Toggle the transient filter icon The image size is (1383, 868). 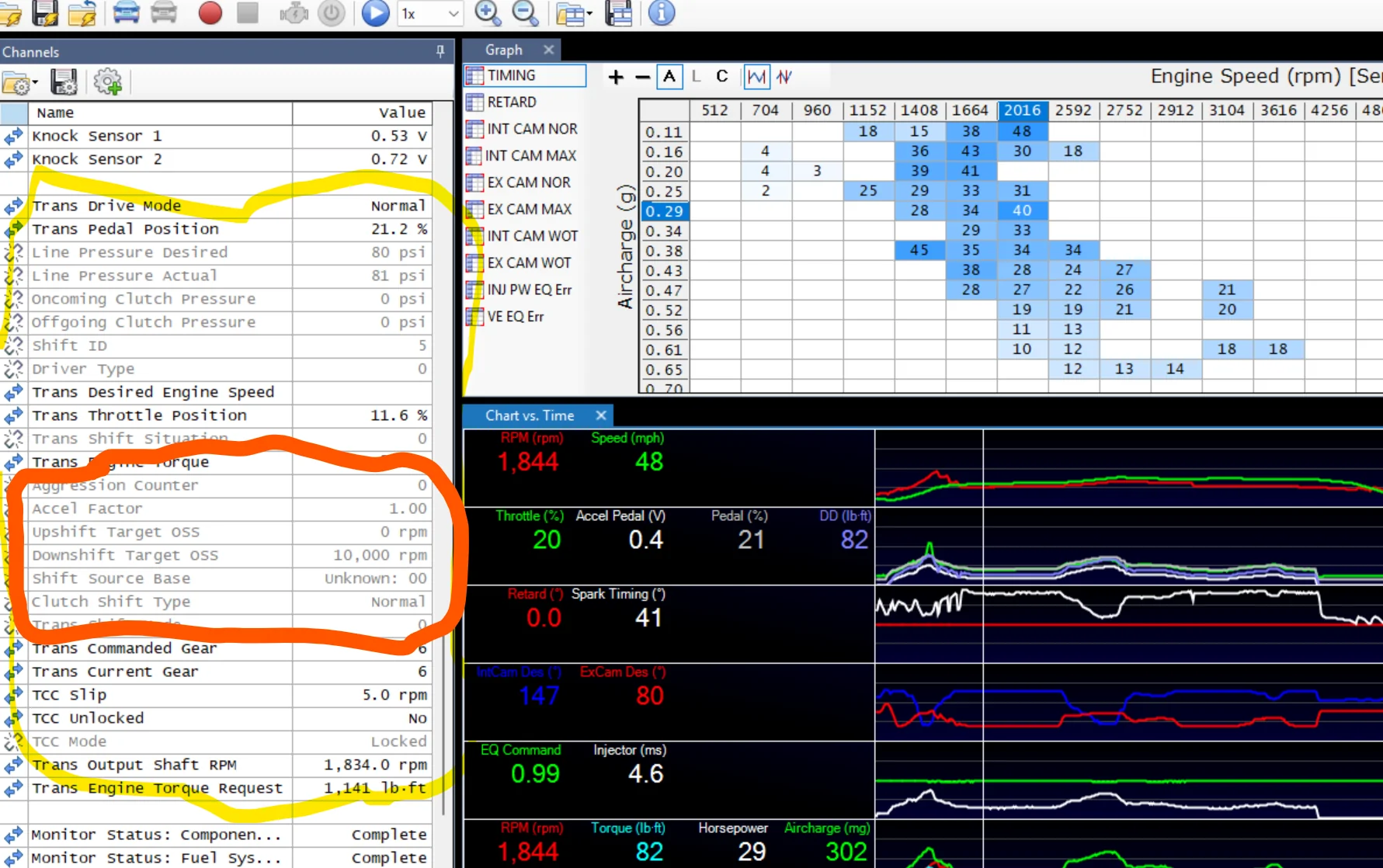tap(784, 76)
